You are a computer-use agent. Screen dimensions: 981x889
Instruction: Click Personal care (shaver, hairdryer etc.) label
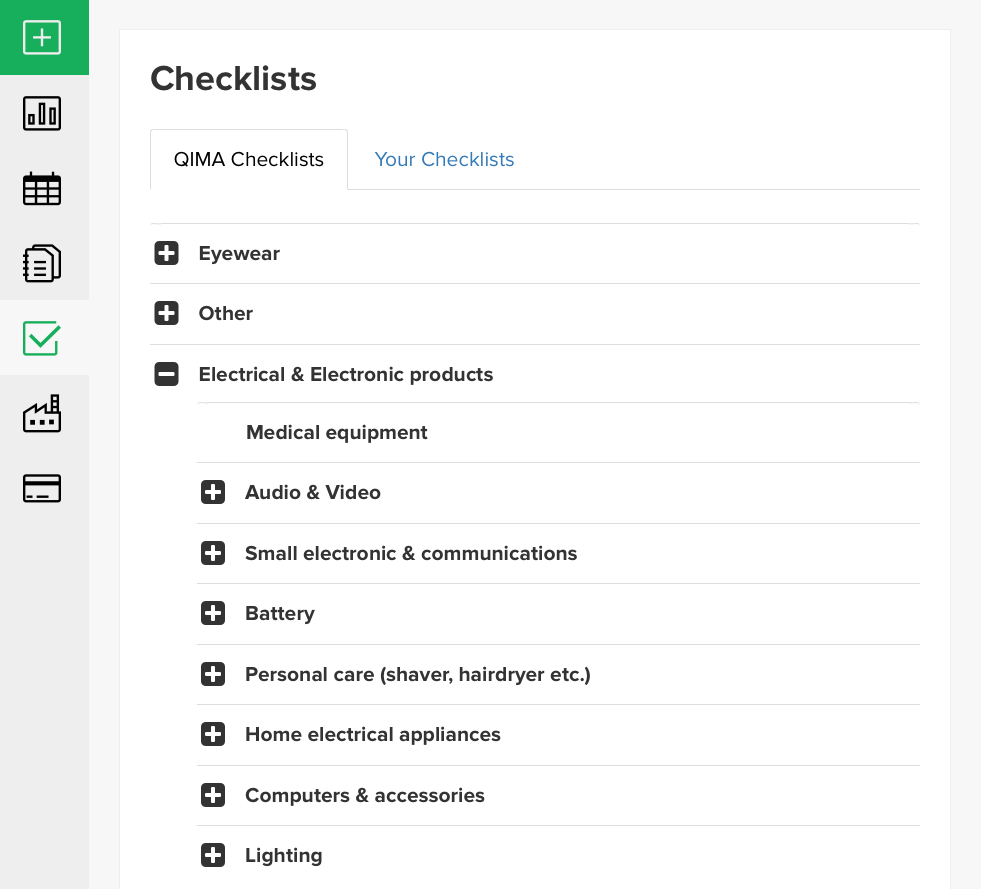(418, 674)
